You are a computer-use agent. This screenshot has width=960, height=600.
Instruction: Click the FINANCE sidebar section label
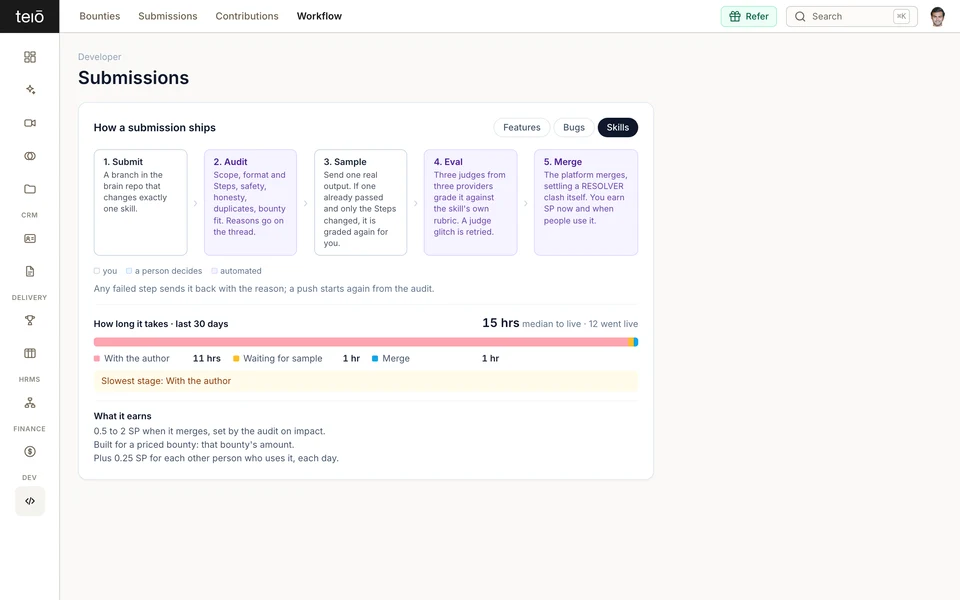tap(29, 429)
